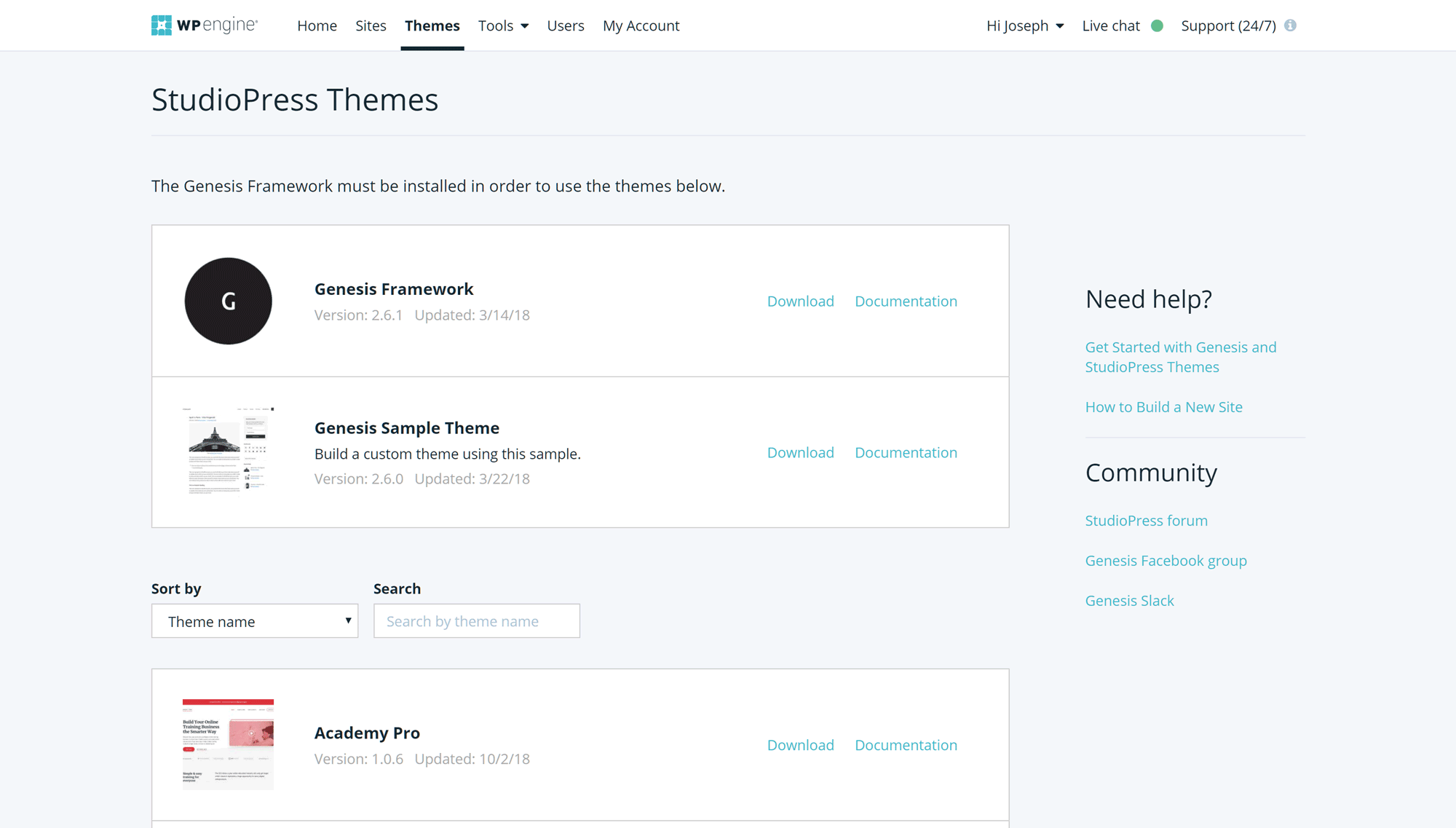Open the Users page

566,25
